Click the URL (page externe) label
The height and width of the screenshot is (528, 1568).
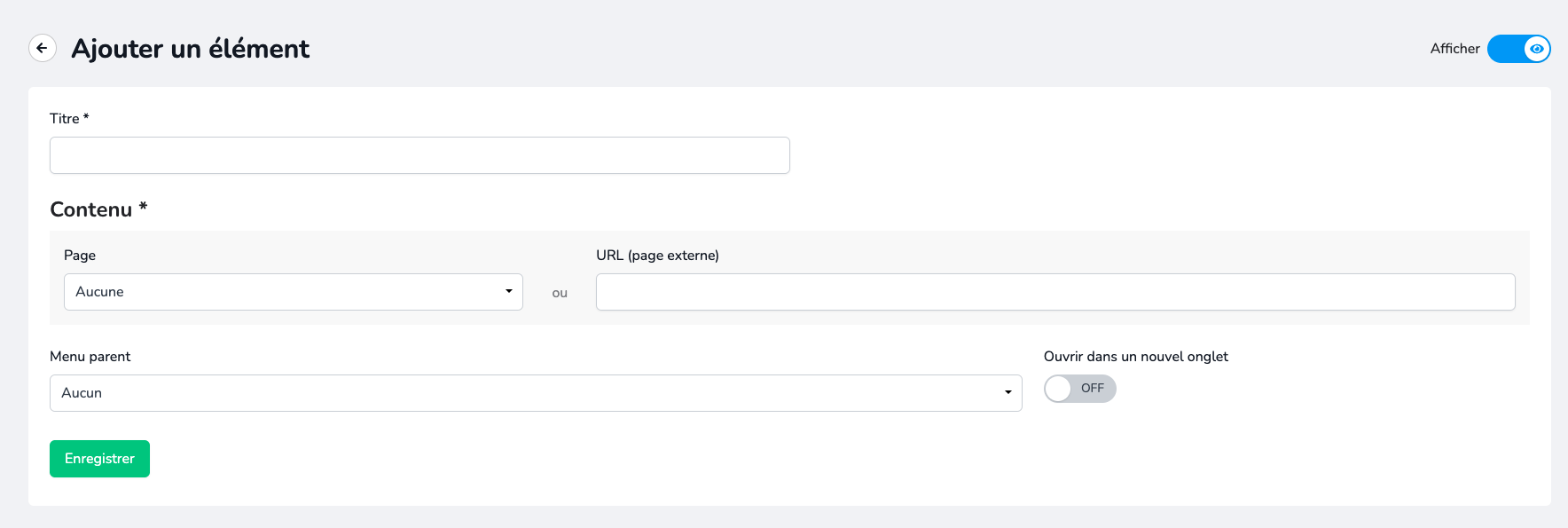point(657,256)
